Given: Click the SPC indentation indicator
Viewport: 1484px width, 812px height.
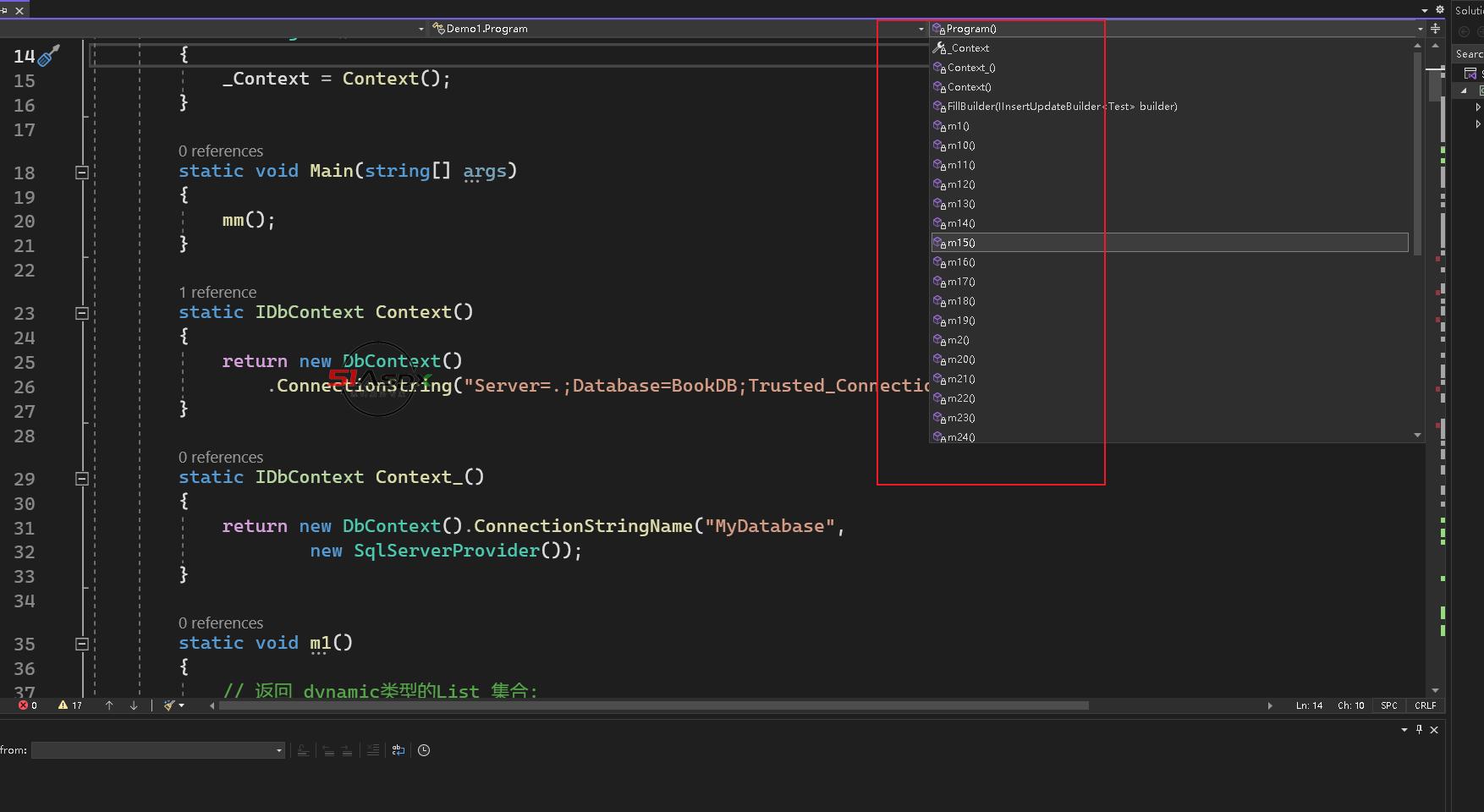Looking at the screenshot, I should 1388,705.
